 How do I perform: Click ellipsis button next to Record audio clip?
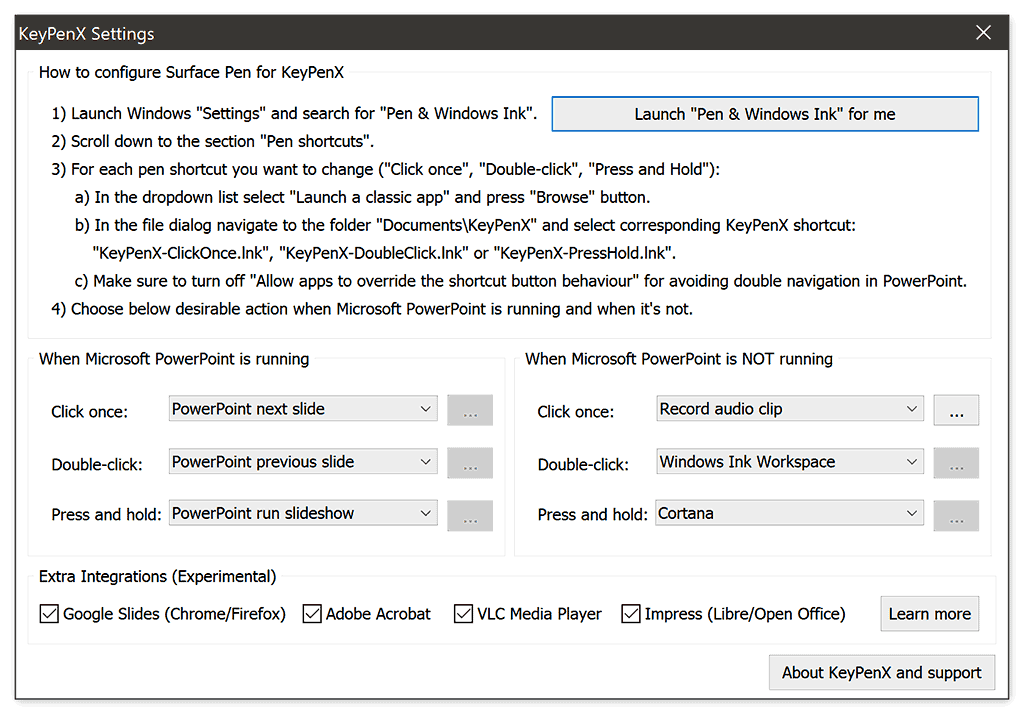pos(956,411)
